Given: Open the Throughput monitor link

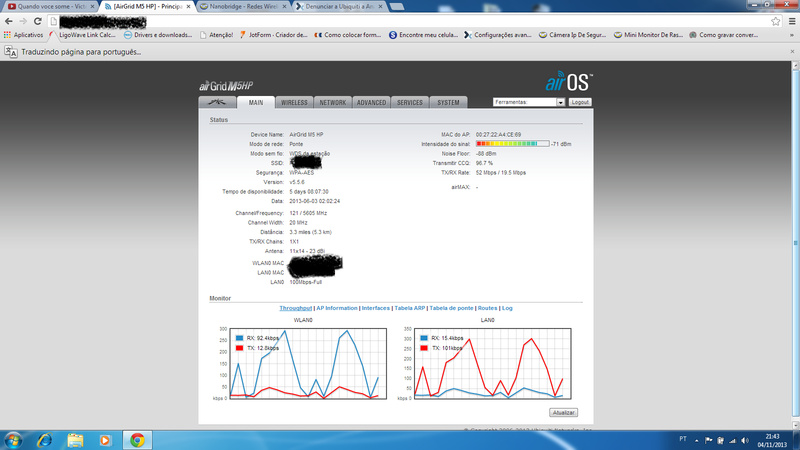Looking at the screenshot, I should (x=295, y=308).
